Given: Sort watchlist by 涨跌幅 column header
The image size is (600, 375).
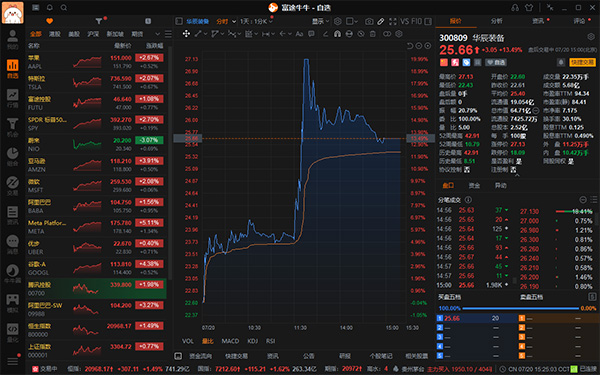Looking at the screenshot, I should (155, 46).
